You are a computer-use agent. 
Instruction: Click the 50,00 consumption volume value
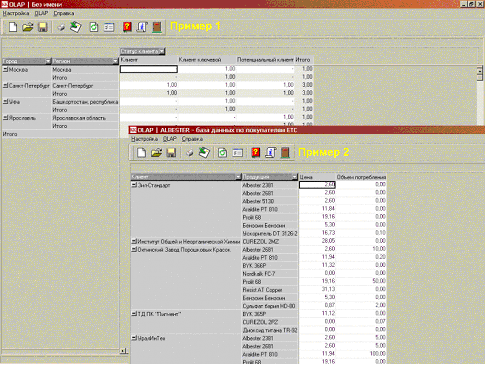pyautogui.click(x=379, y=281)
